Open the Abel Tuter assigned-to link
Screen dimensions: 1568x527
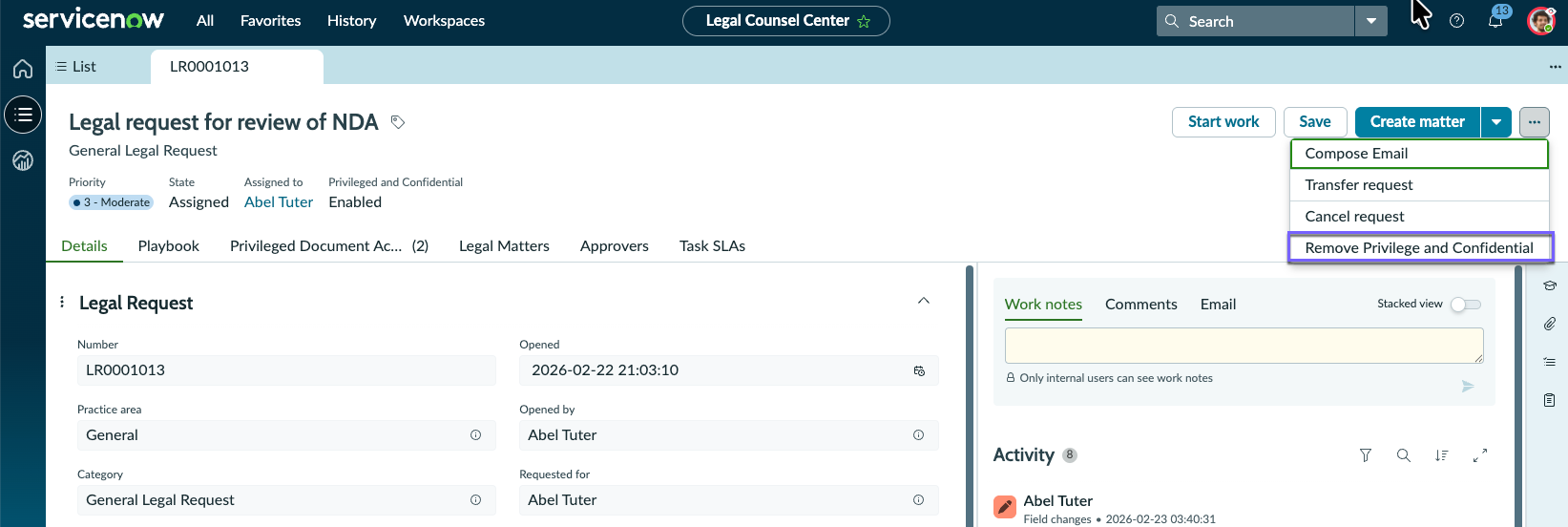279,202
